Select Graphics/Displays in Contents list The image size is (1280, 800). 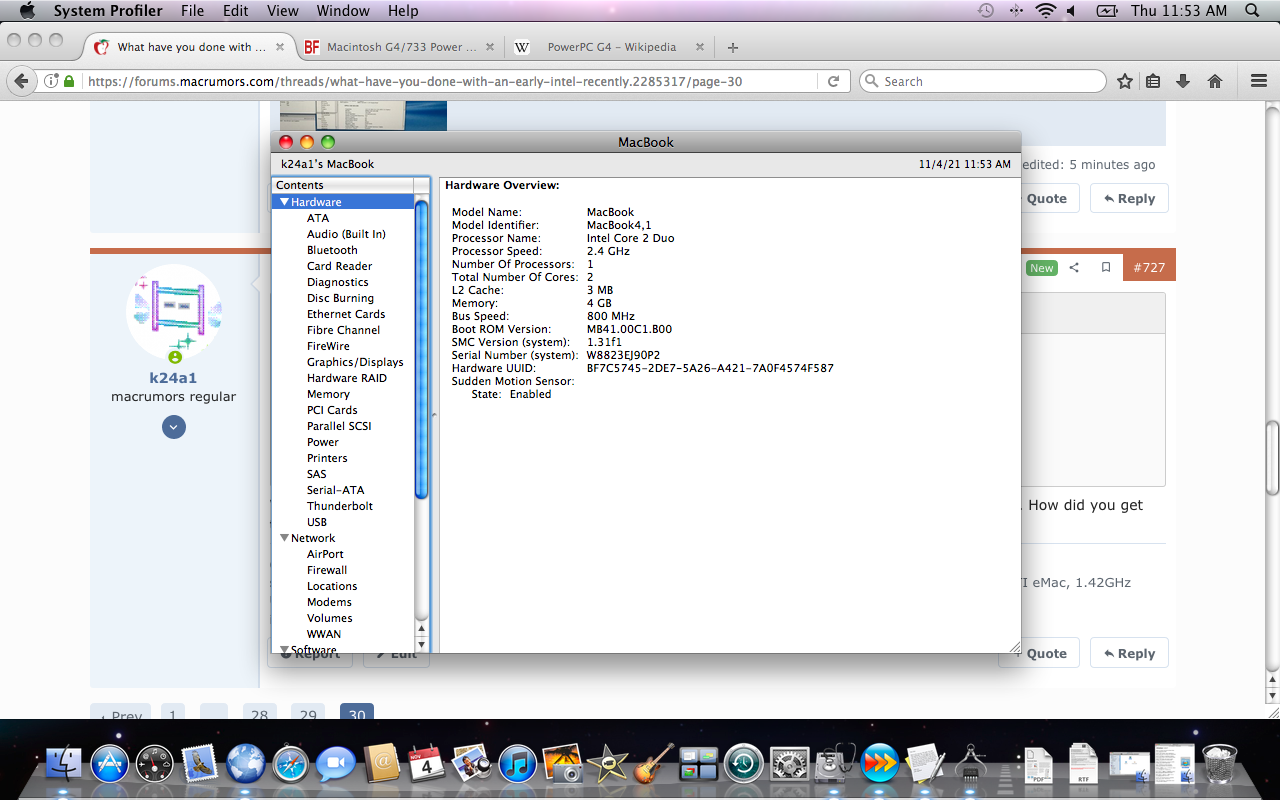[x=355, y=362]
